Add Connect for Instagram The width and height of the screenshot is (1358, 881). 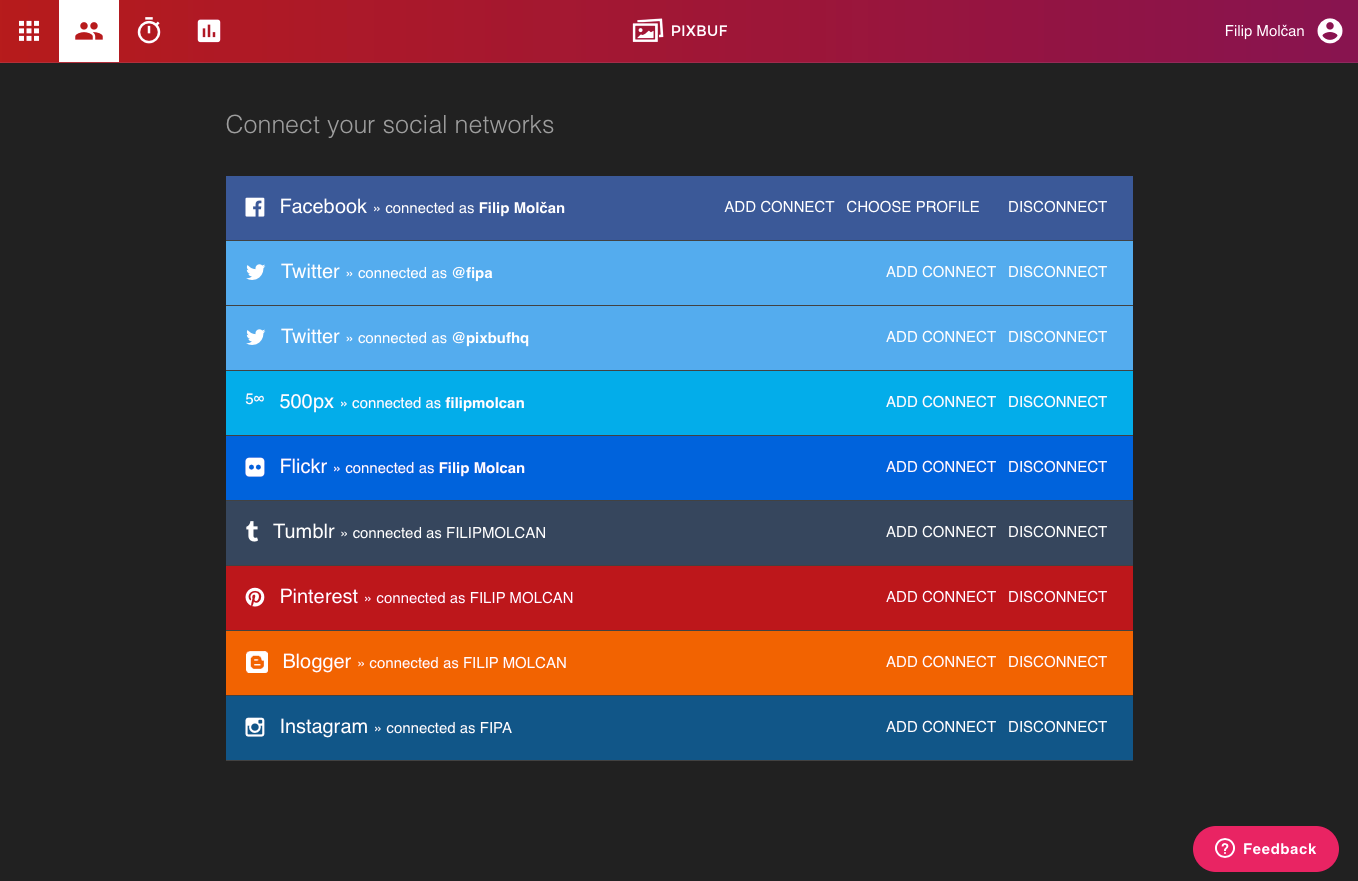point(941,727)
